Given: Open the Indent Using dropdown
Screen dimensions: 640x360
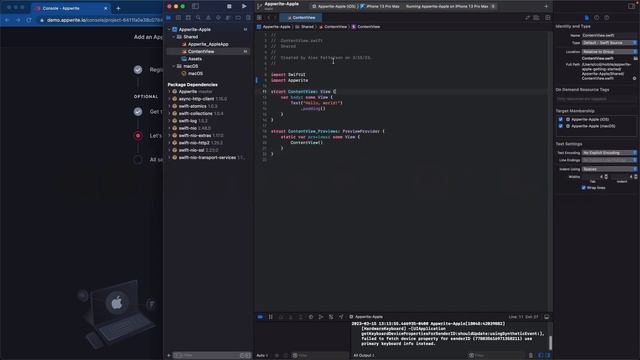Looking at the screenshot, I should pos(609,169).
